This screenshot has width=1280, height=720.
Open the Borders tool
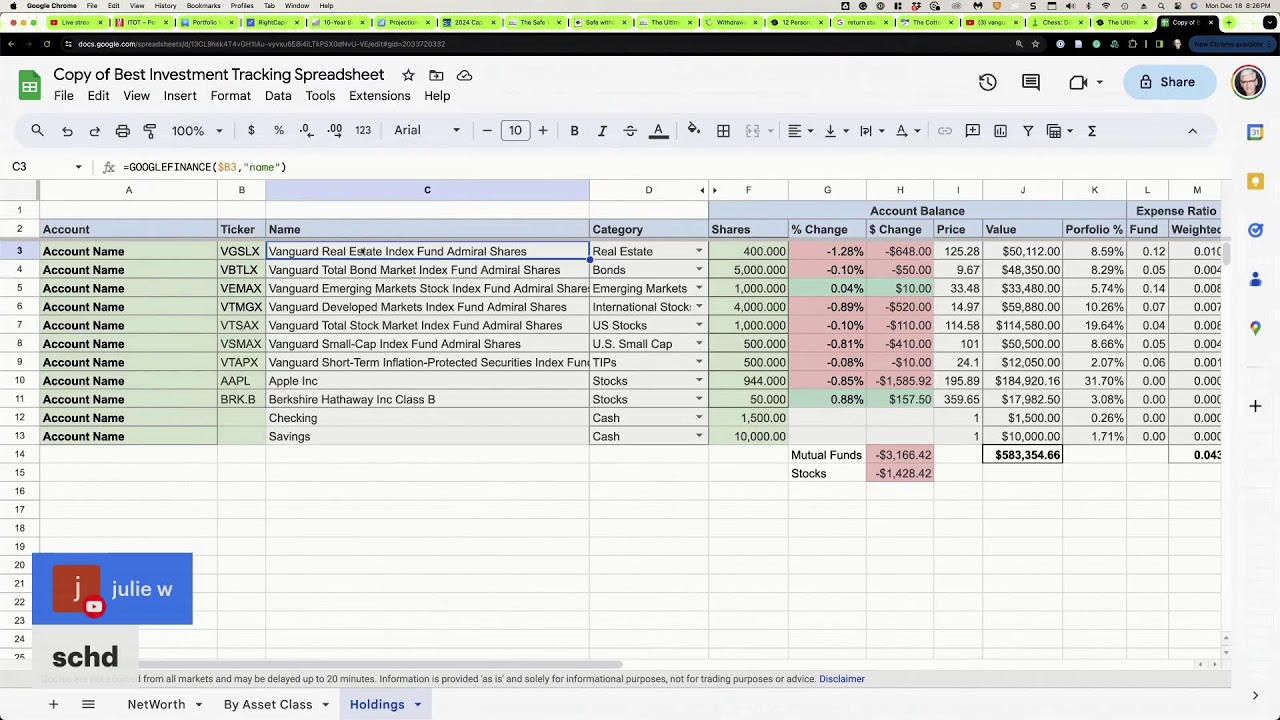pos(723,131)
